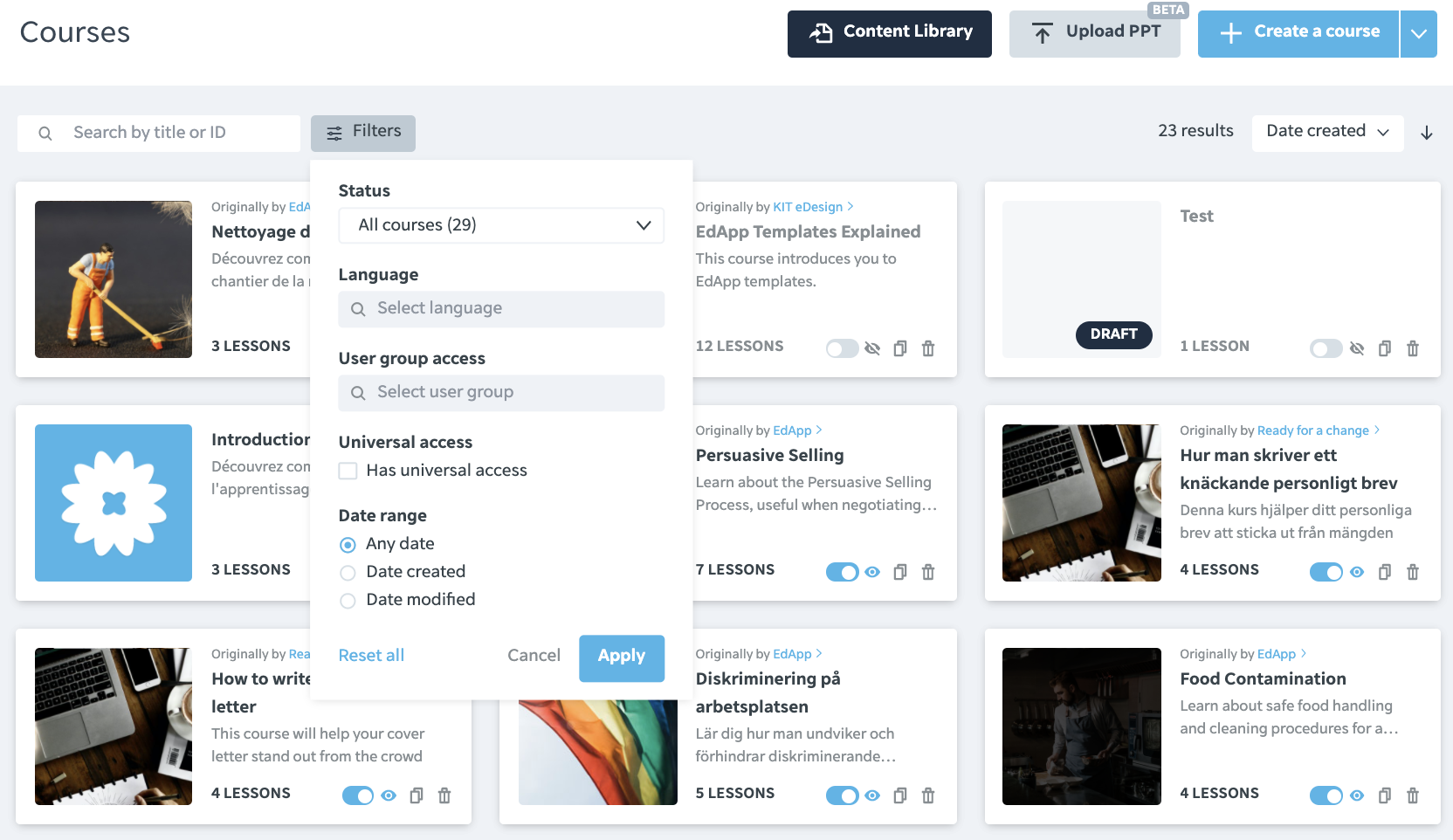Image resolution: width=1453 pixels, height=840 pixels.
Task: Click trash icon for EdApp Templates Explained
Action: [928, 348]
